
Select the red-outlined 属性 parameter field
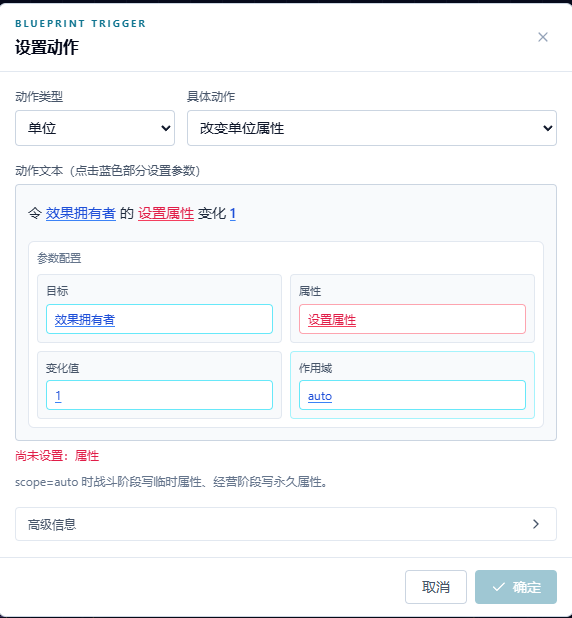(412, 319)
